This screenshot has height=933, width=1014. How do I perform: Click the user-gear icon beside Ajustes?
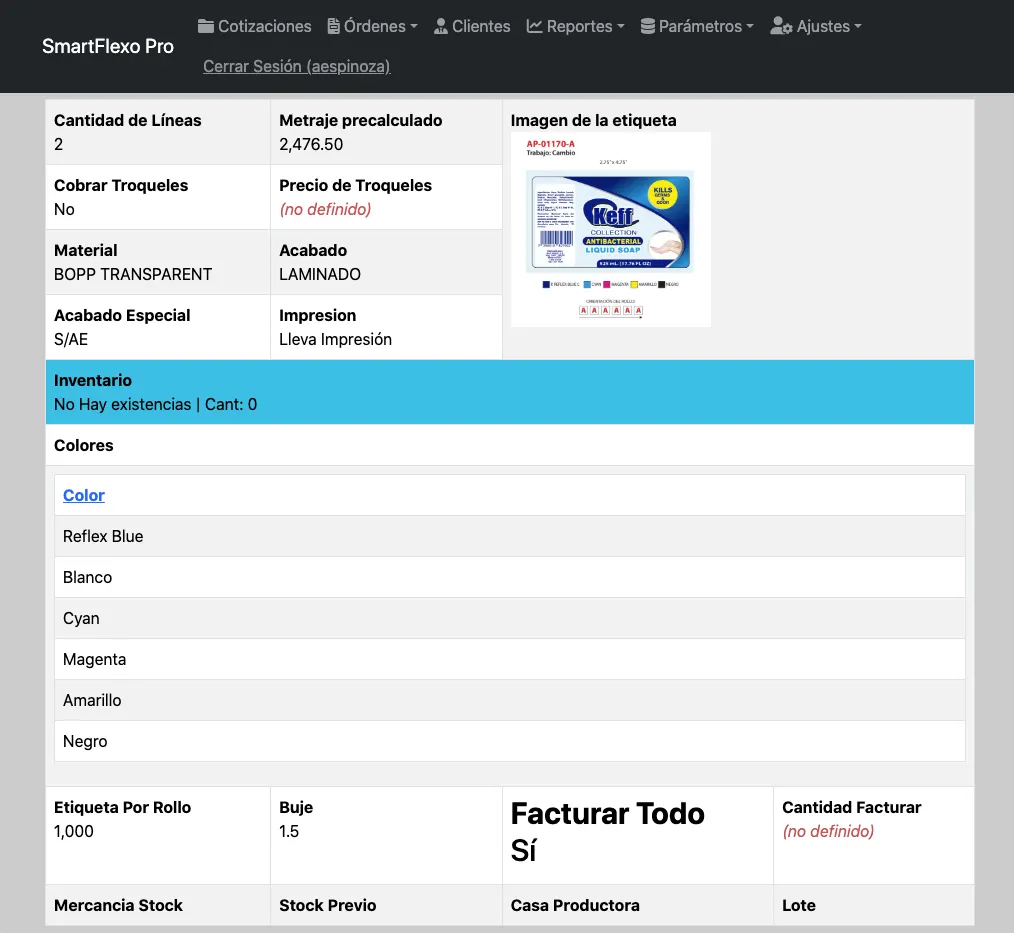[781, 27]
